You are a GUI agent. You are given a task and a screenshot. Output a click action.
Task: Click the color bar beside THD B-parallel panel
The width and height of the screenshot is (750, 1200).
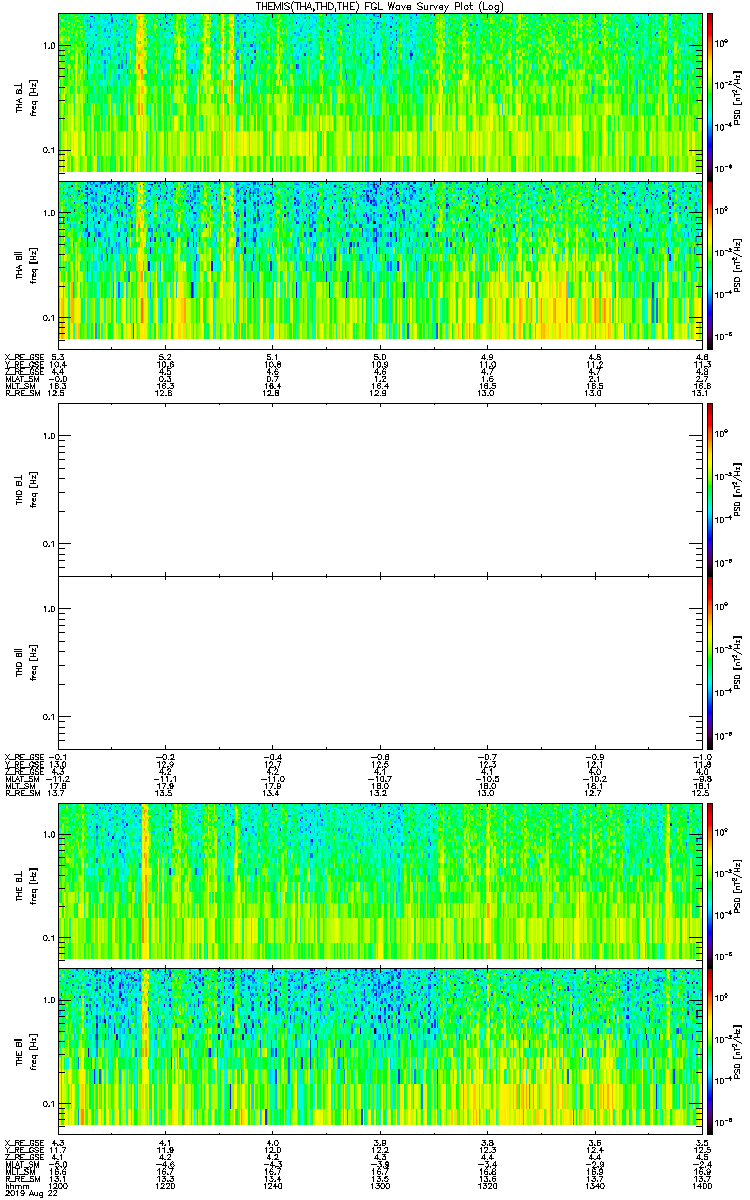tap(710, 662)
